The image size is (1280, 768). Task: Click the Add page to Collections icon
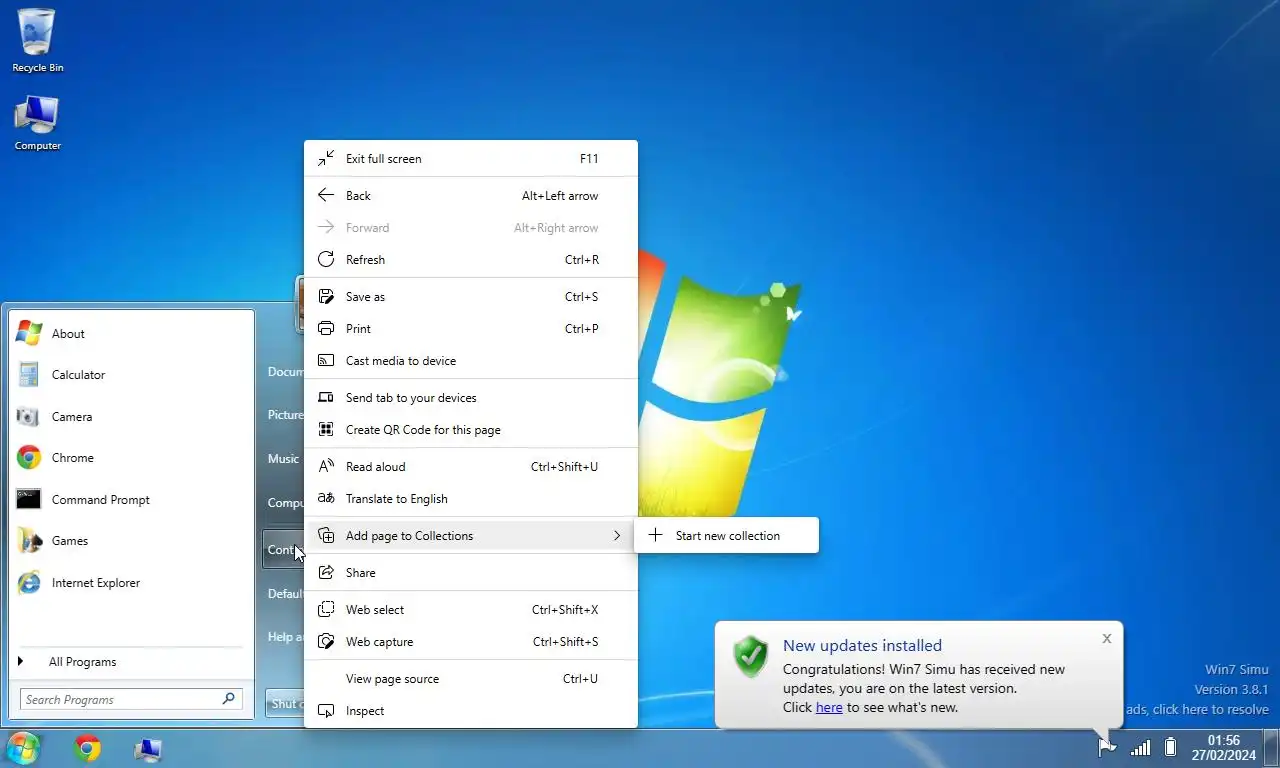[326, 536]
